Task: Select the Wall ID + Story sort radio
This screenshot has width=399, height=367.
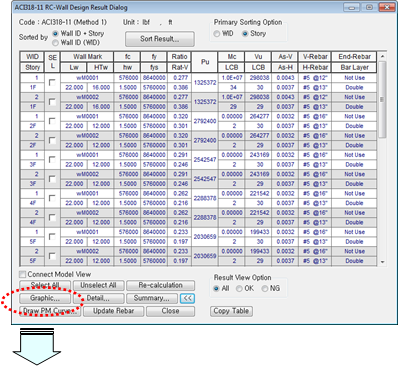Action: pyautogui.click(x=55, y=34)
